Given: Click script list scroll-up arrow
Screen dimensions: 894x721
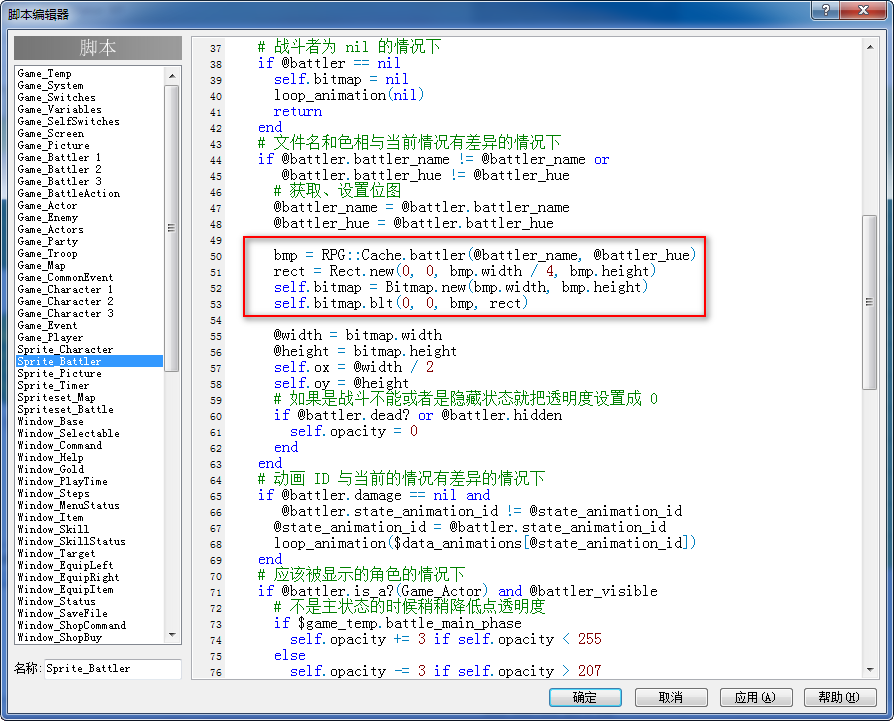Looking at the screenshot, I should coord(172,76).
